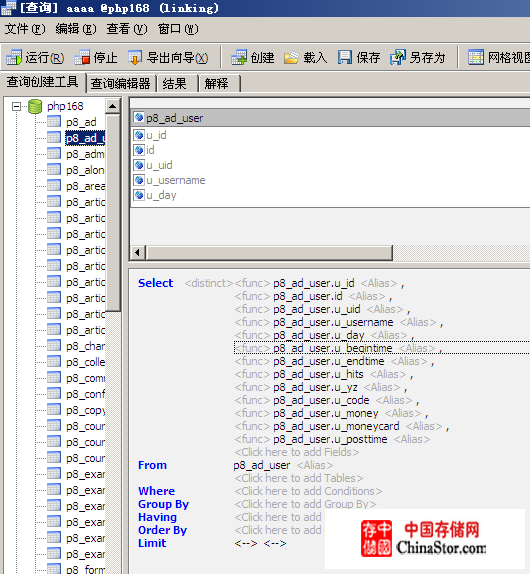Switch to Grid View (网格视图) icon
Screen dimensions: 530x574
pyautogui.click(x=476, y=57)
